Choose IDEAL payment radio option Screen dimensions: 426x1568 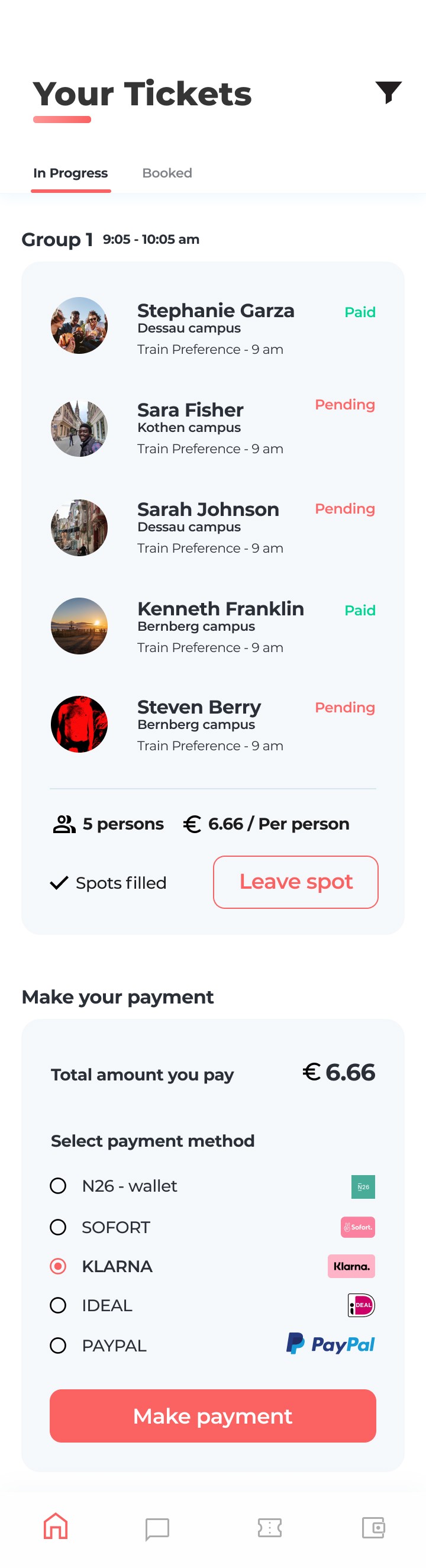[58, 1305]
